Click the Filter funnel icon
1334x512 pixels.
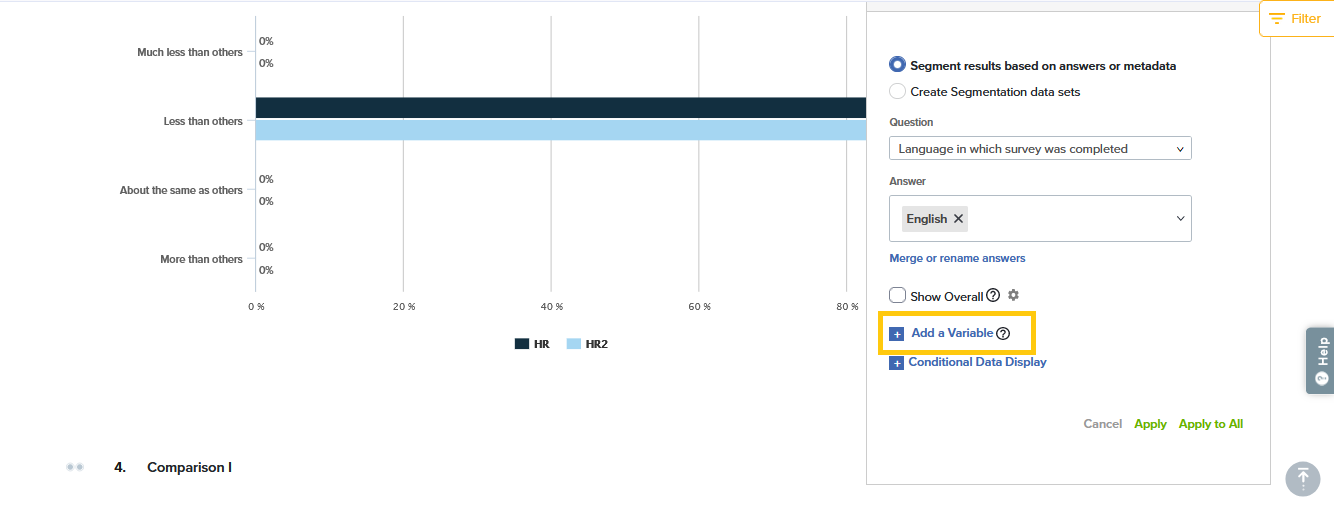[x=1276, y=19]
